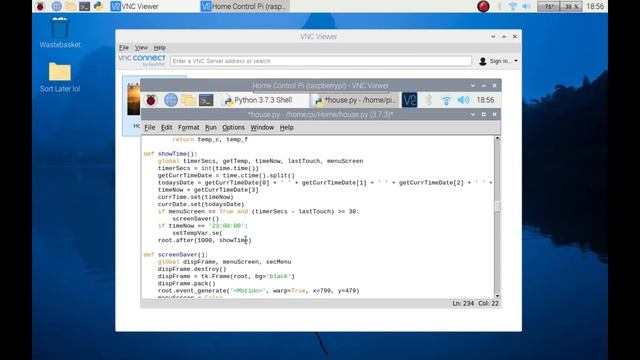Open the IDLE Edit menu

[167, 127]
